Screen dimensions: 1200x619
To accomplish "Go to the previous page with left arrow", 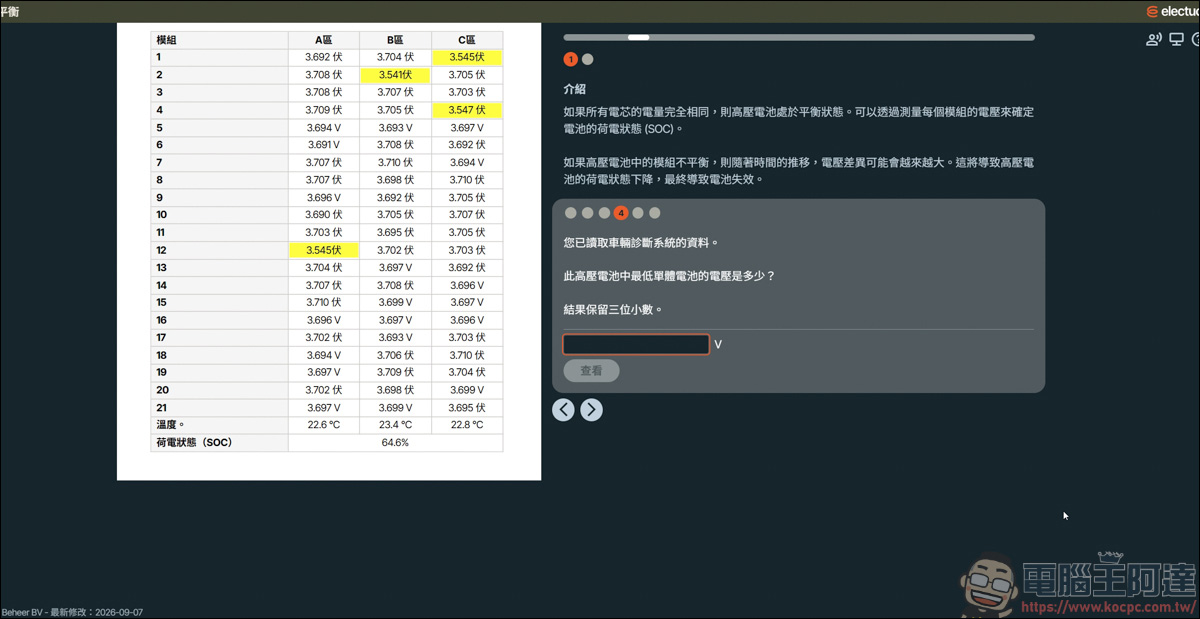I will pyautogui.click(x=563, y=409).
